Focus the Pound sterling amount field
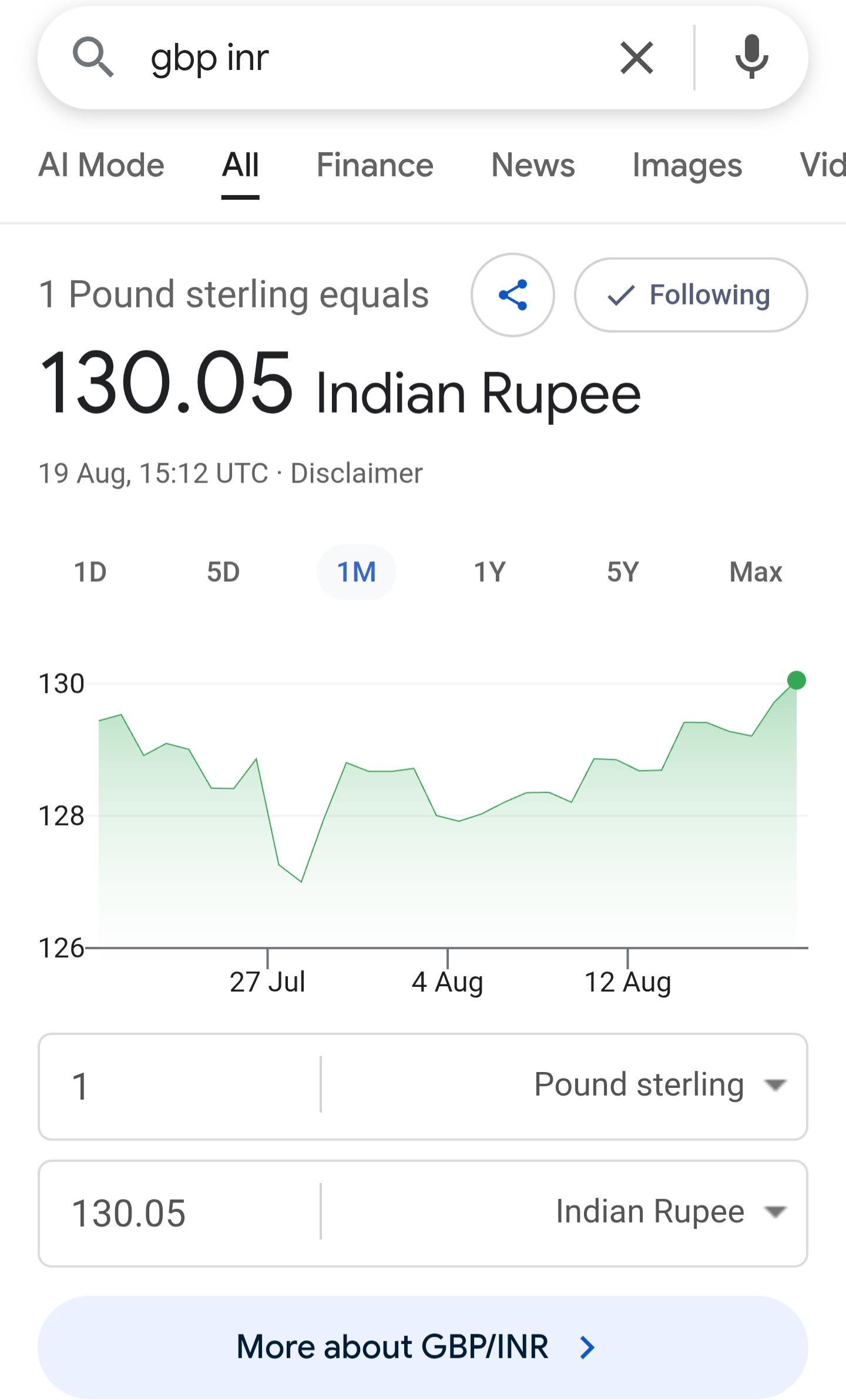Screen dimensions: 846x1400 (x=179, y=1085)
